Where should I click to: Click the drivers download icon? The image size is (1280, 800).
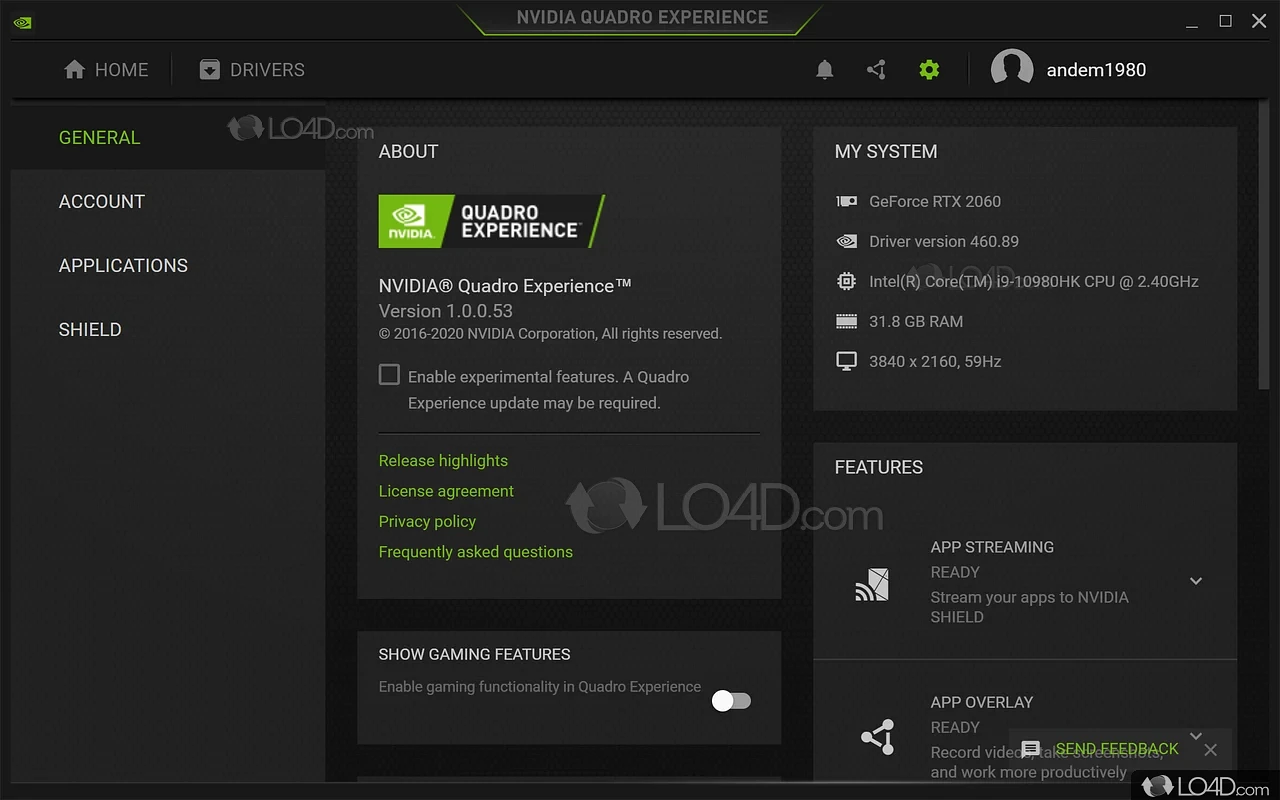[x=209, y=70]
